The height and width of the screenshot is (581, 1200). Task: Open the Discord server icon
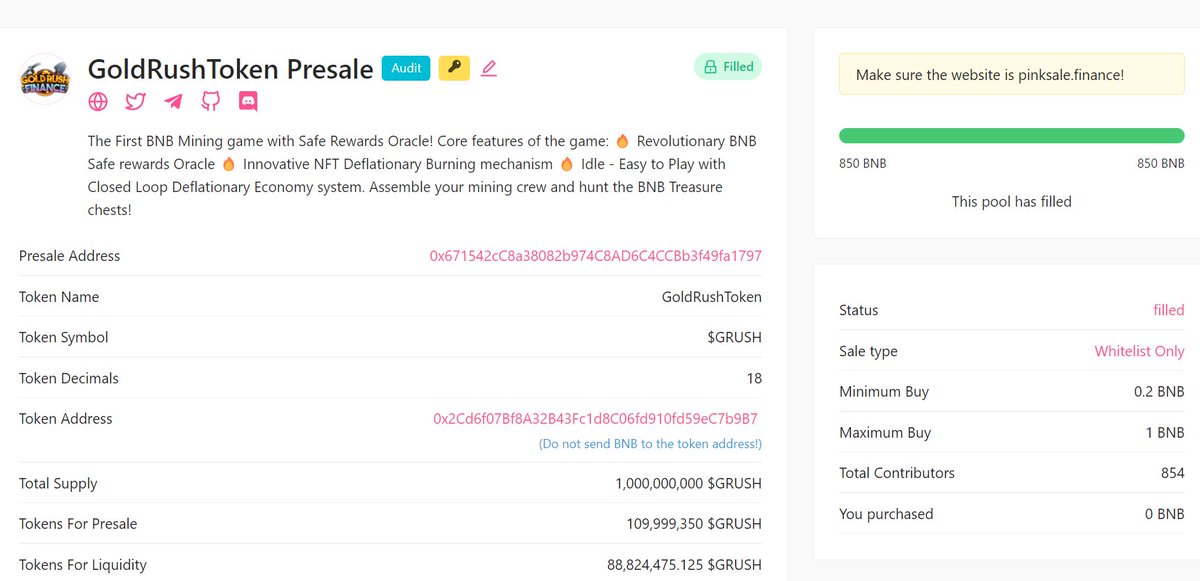pyautogui.click(x=248, y=101)
